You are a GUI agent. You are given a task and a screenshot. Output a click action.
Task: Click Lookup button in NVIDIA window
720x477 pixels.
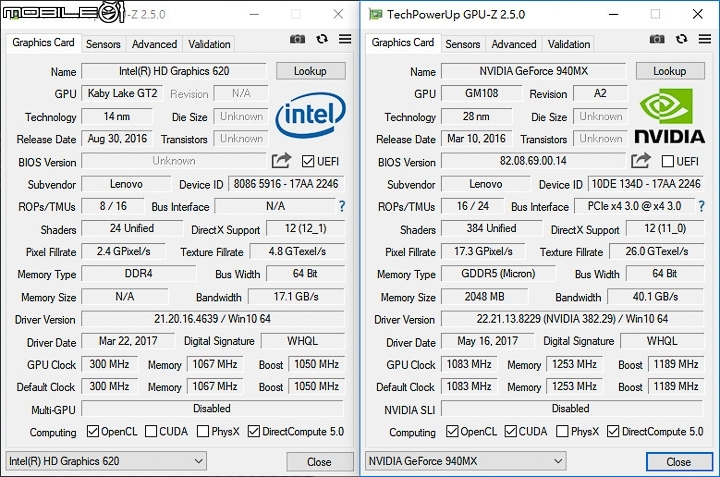(x=670, y=71)
